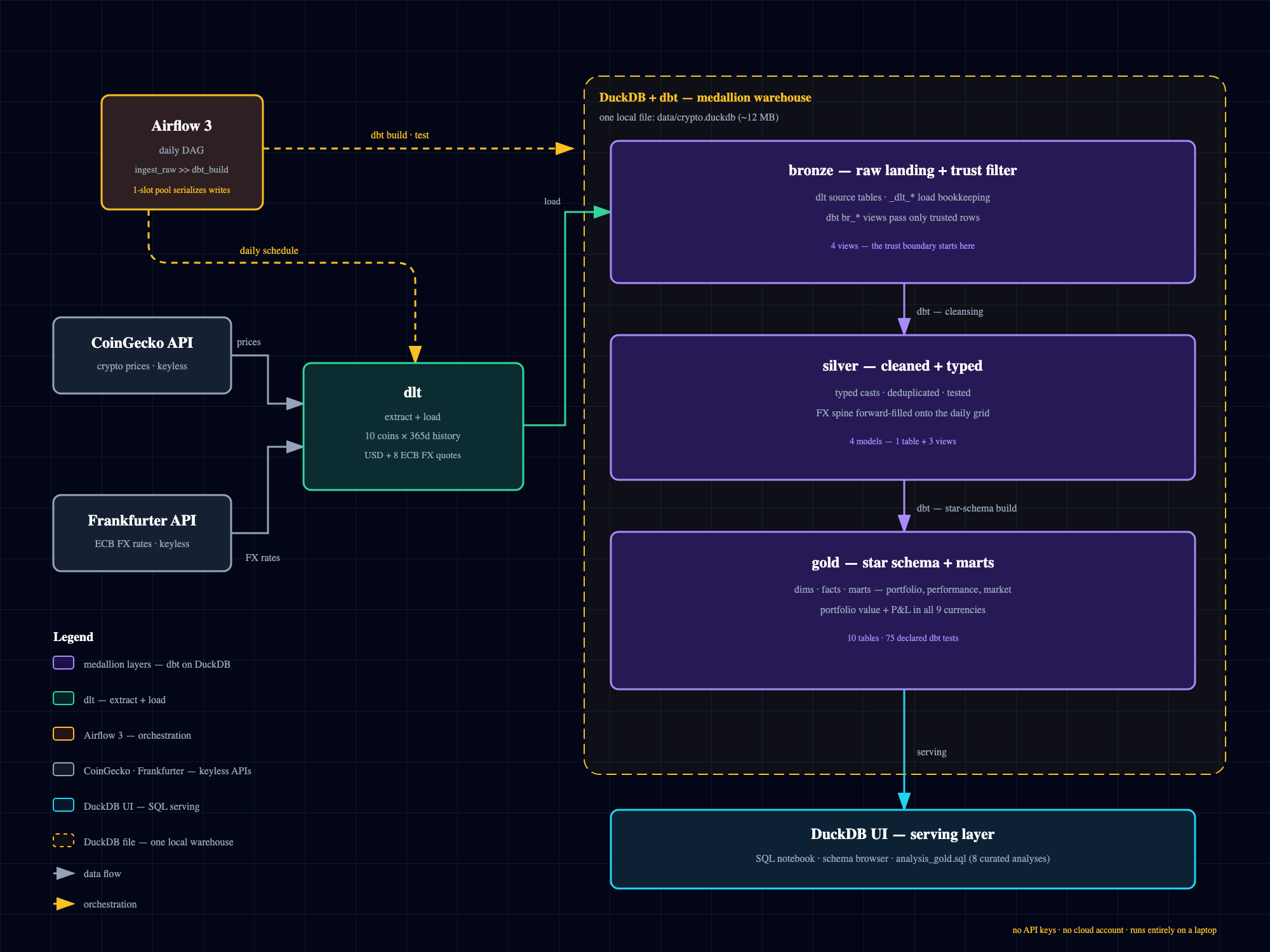
Task: Click '10 tables · 75 declared dbt tests'
Action: (903, 638)
